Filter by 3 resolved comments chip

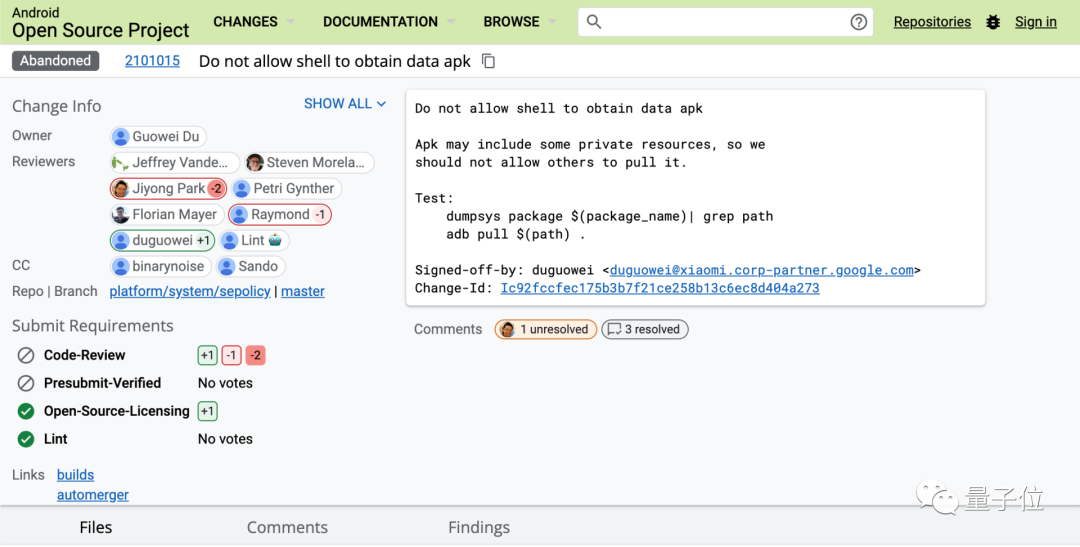pos(644,329)
